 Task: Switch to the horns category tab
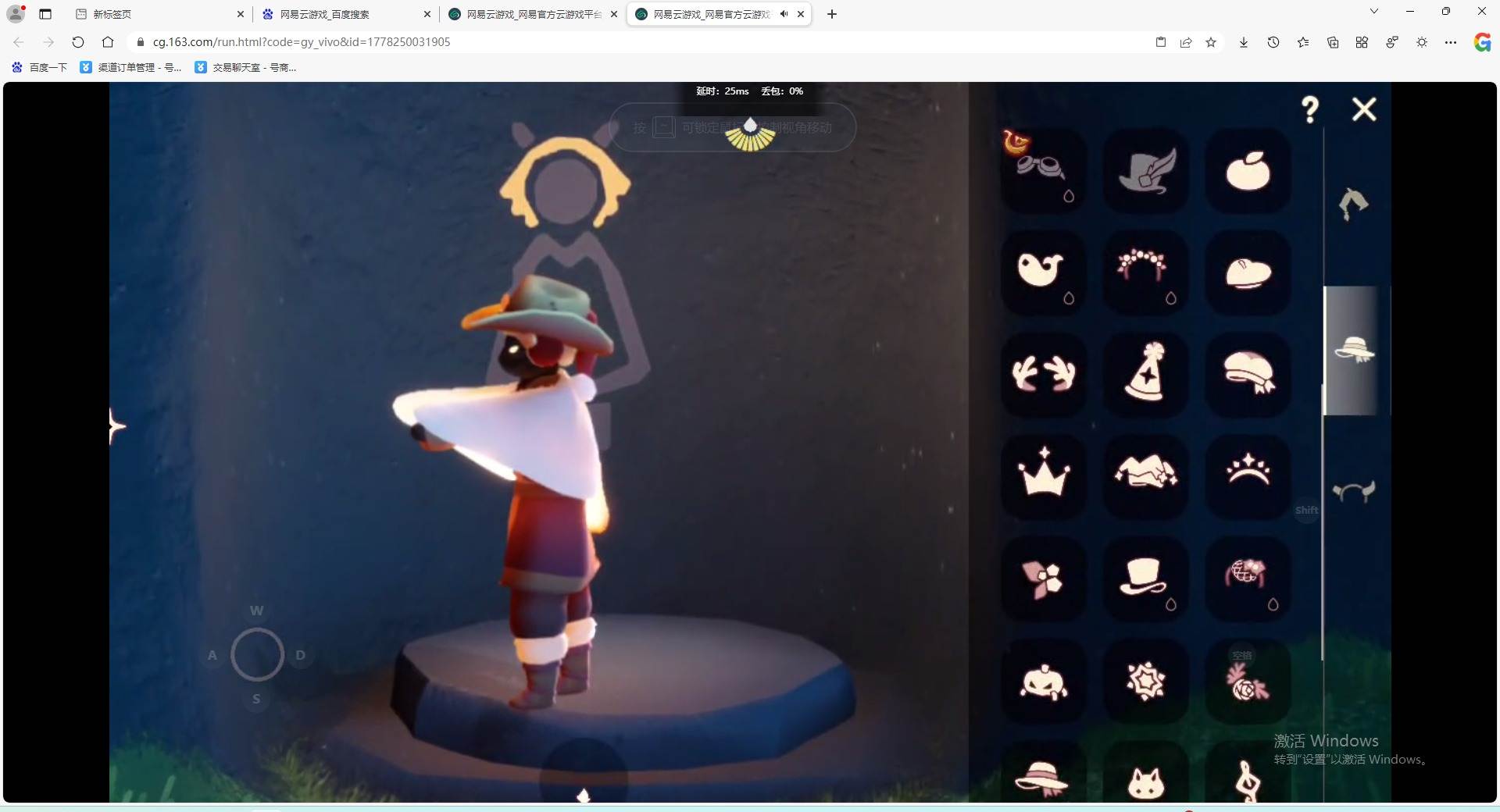(x=1354, y=491)
